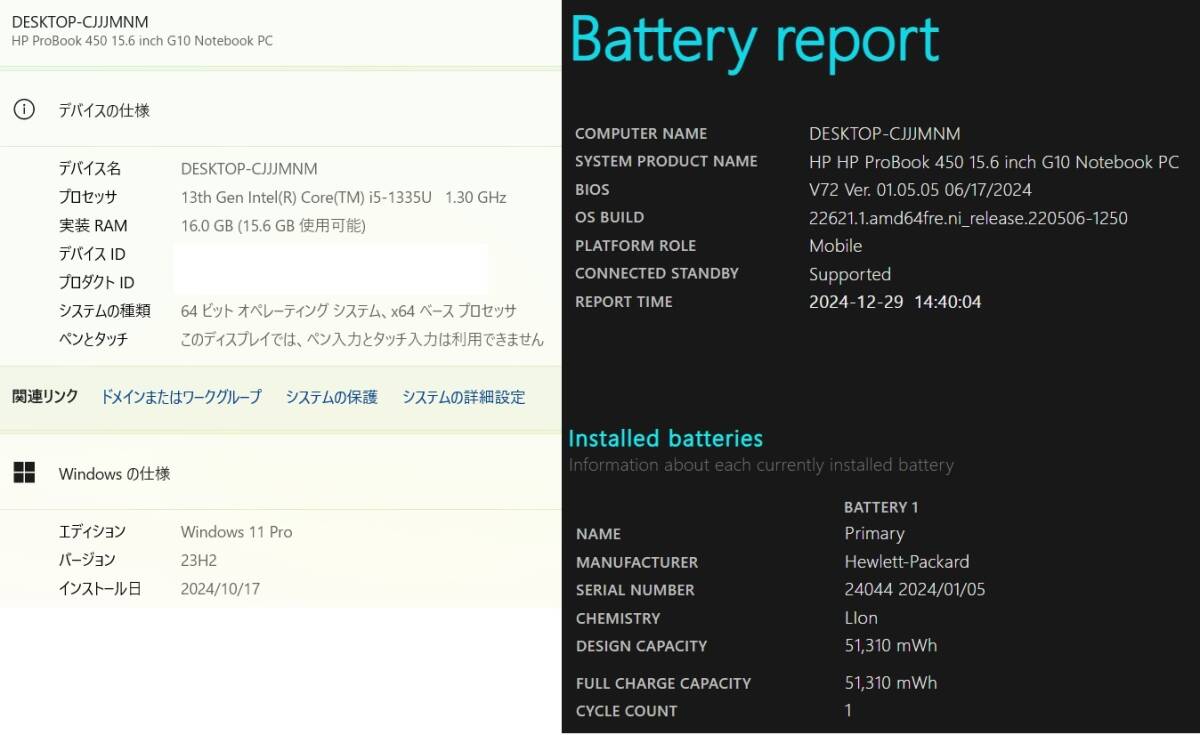Screen dimensions: 1200x735
Task: Select the CHEMISTRY value LIon
Action: point(861,618)
